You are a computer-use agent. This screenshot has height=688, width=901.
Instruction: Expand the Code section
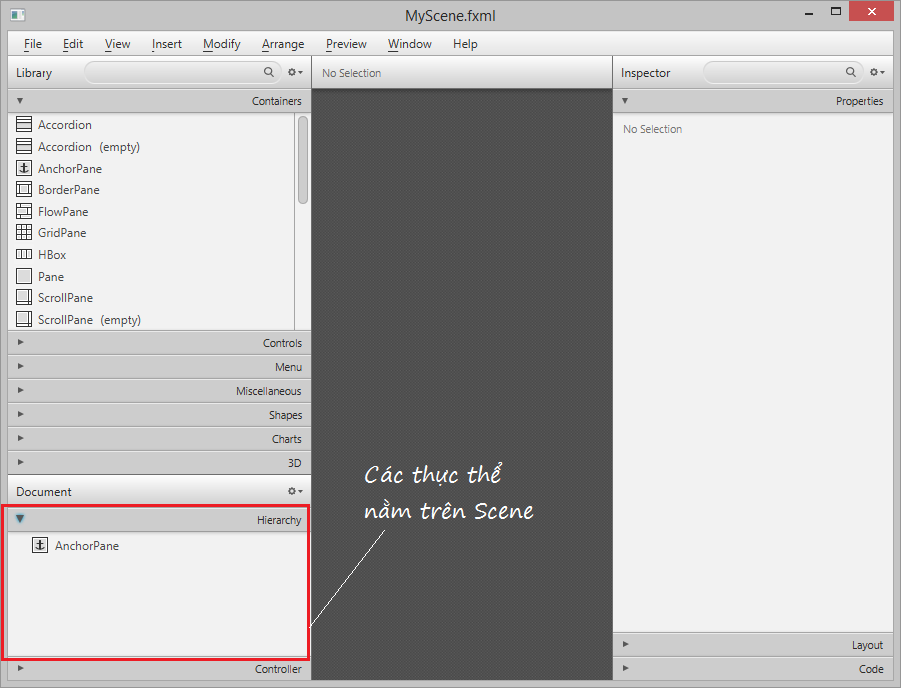click(626, 668)
